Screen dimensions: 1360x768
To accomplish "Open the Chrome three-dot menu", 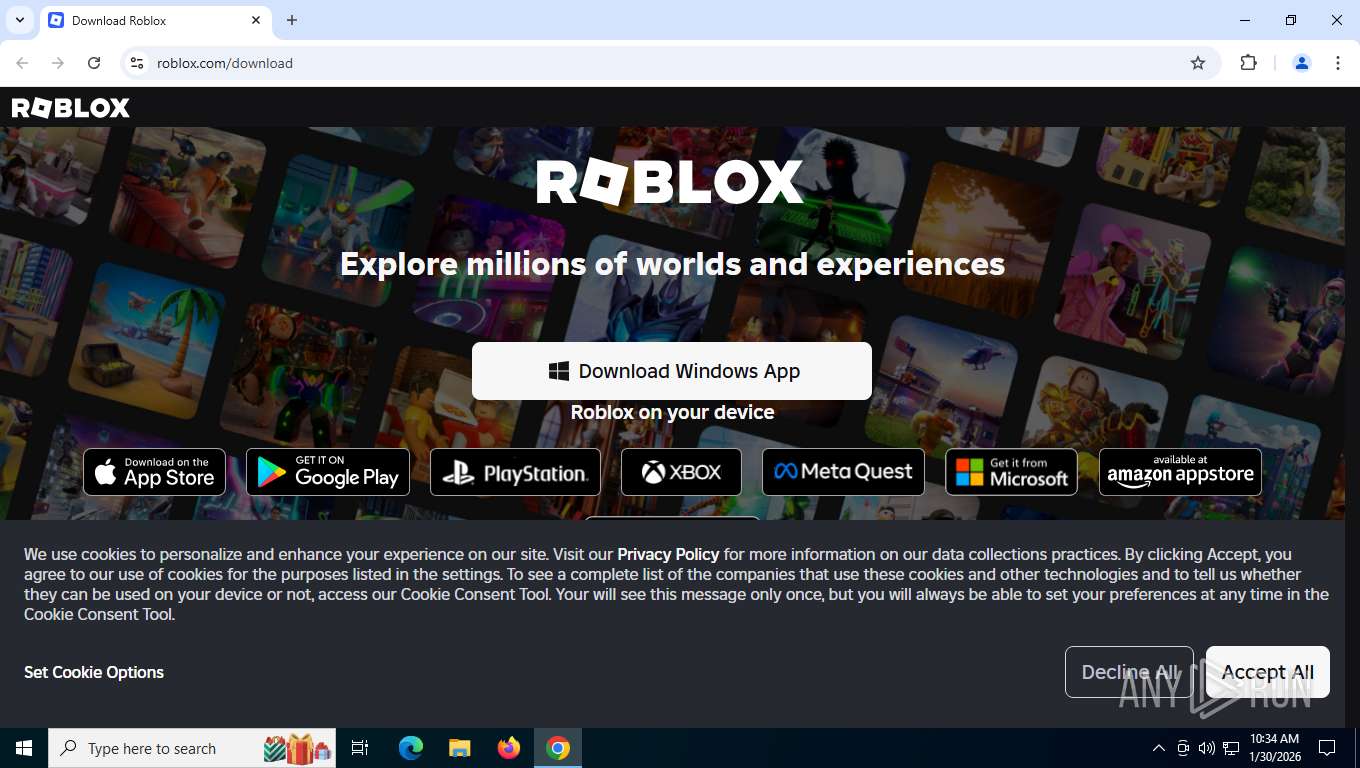I will (x=1338, y=63).
